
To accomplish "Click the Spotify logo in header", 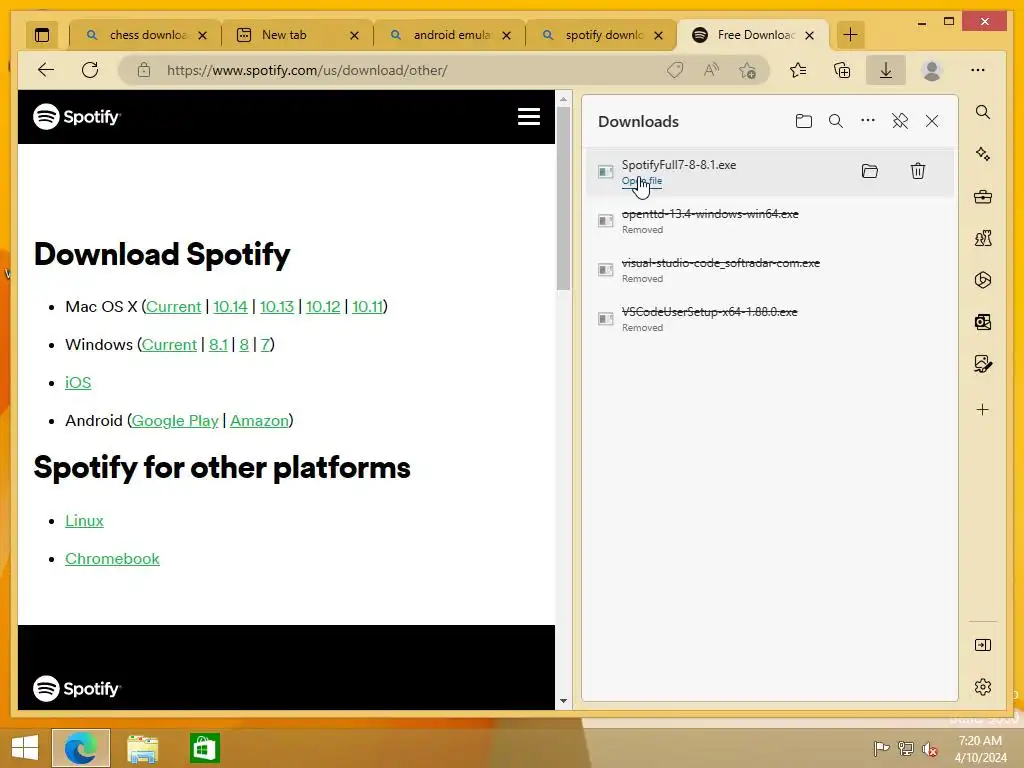I will [x=77, y=117].
